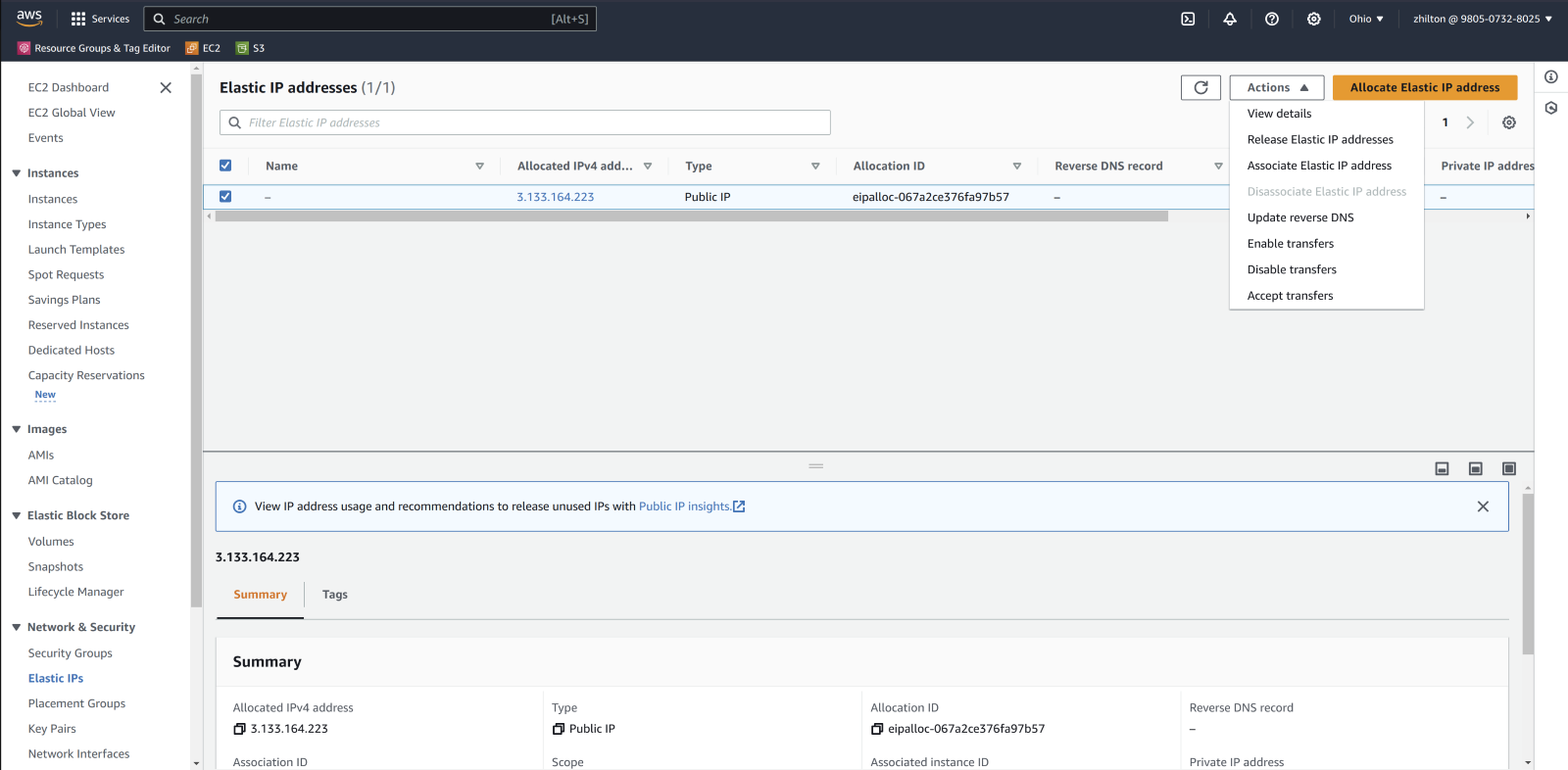Screen dimensions: 1568x770
Task: Copy the allocation ID value
Action: click(877, 729)
